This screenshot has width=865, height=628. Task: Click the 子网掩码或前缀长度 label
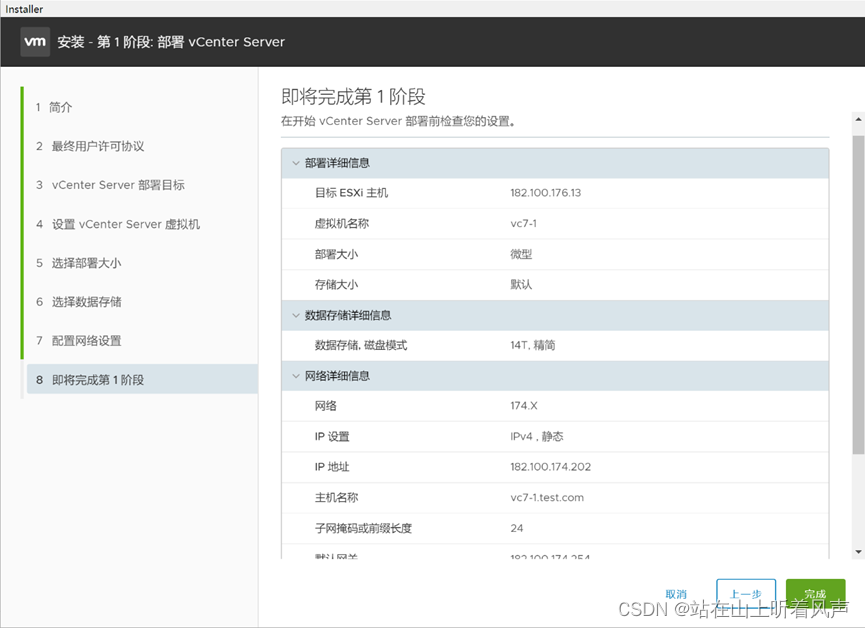pos(364,528)
